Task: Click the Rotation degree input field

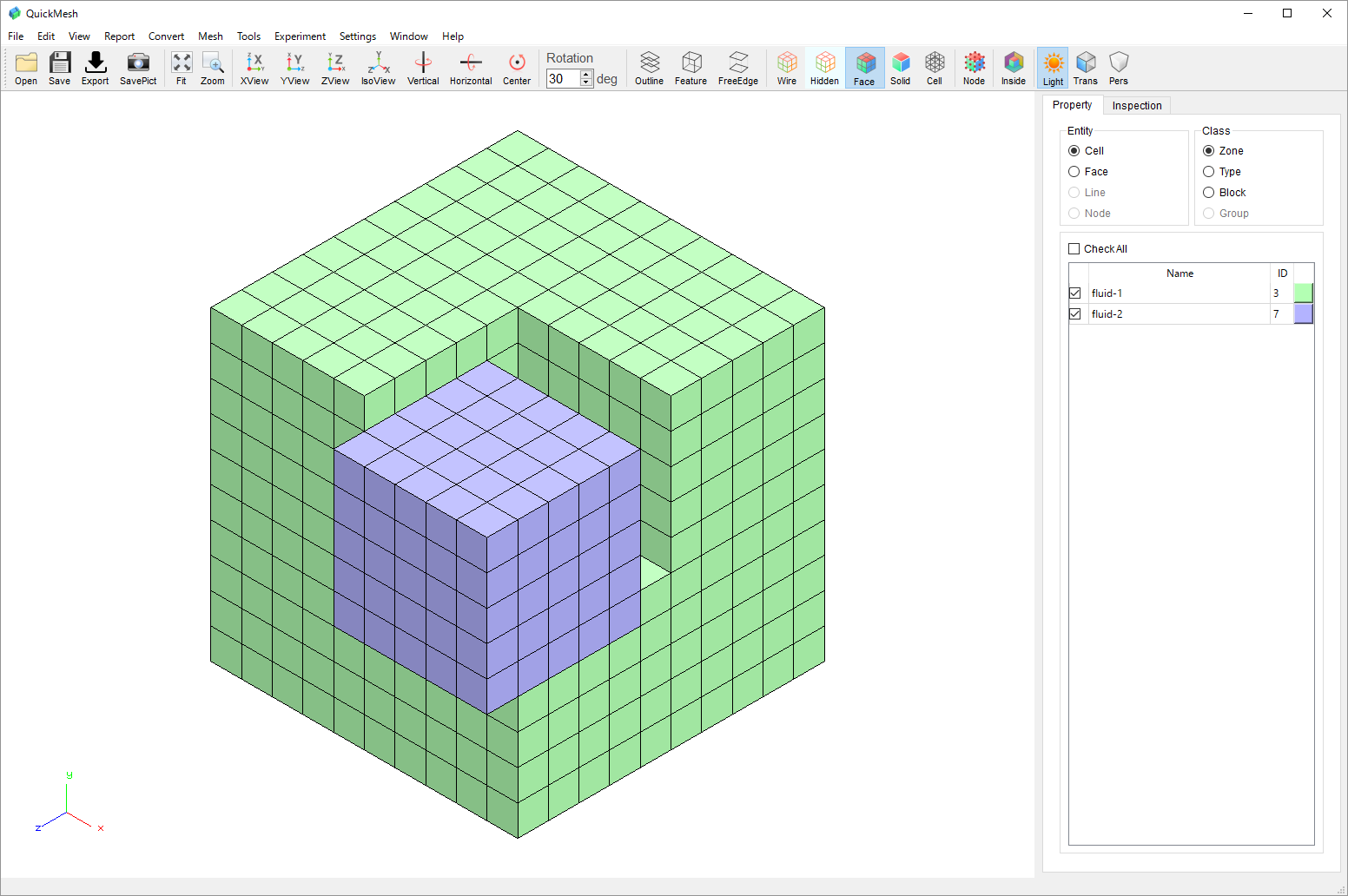Action: click(x=563, y=79)
